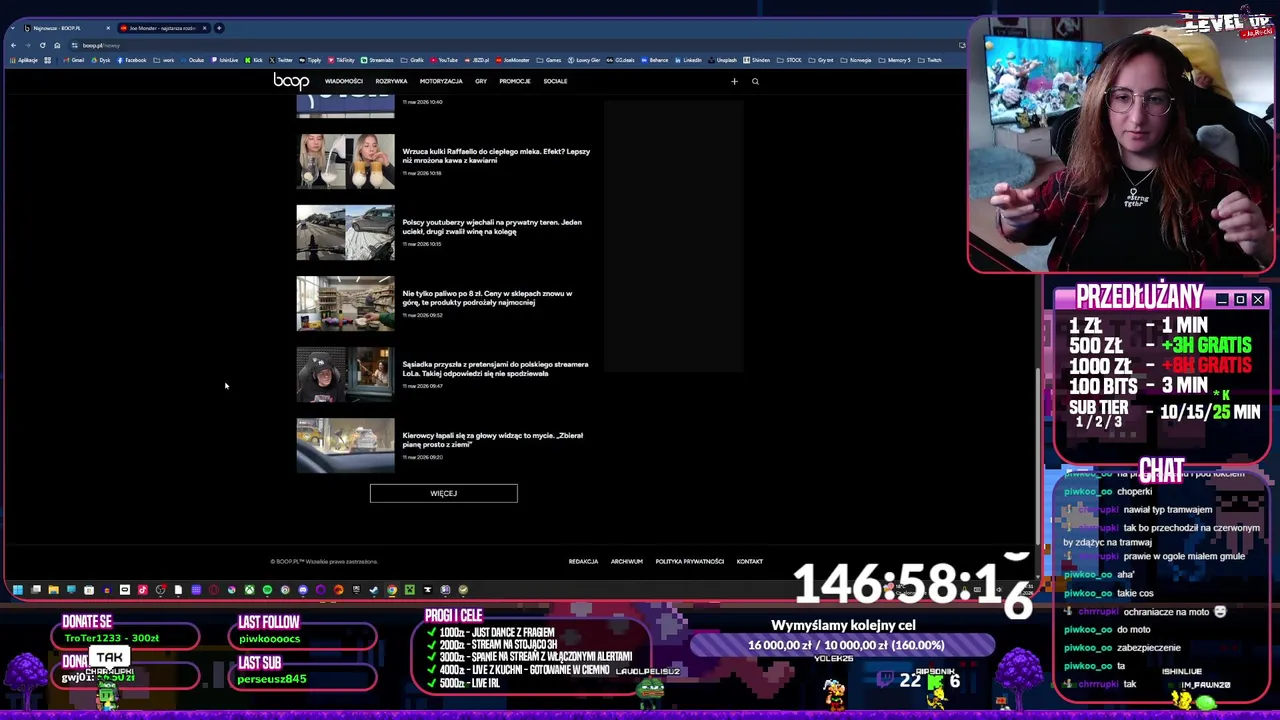Open the YouTube bookmark
The height and width of the screenshot is (720, 1280).
[x=444, y=60]
